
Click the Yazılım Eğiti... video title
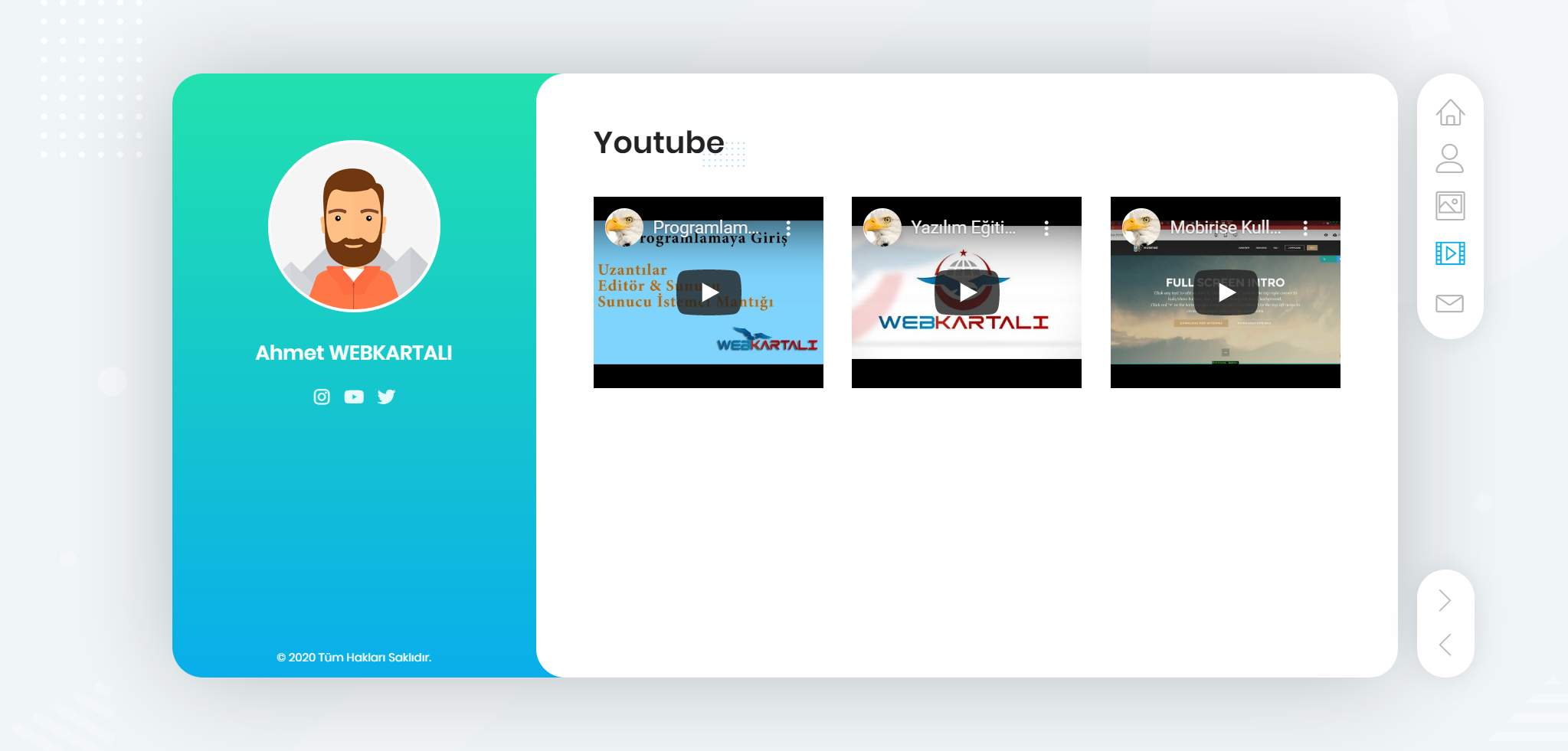coord(963,227)
